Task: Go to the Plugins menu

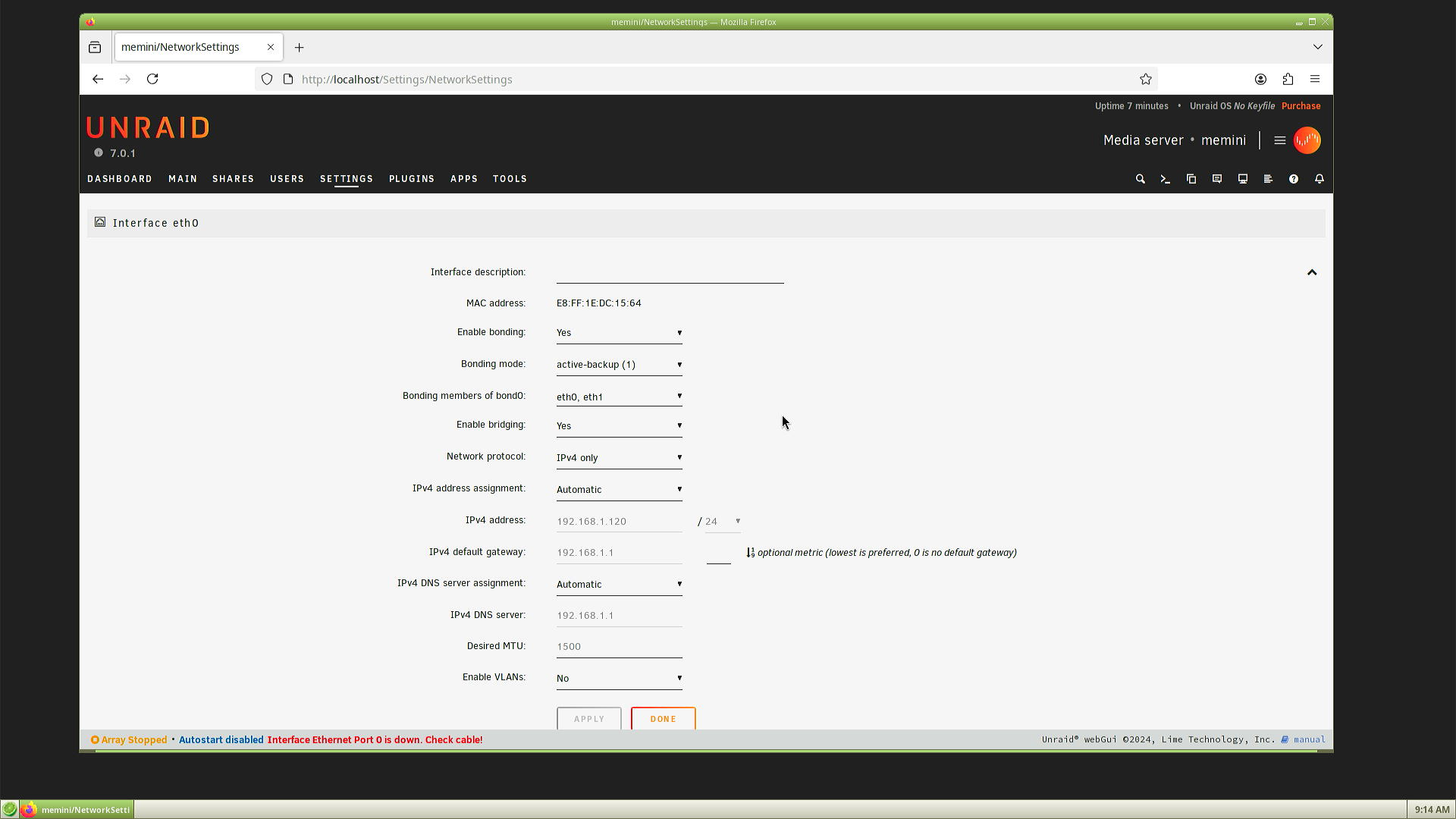Action: pyautogui.click(x=412, y=179)
